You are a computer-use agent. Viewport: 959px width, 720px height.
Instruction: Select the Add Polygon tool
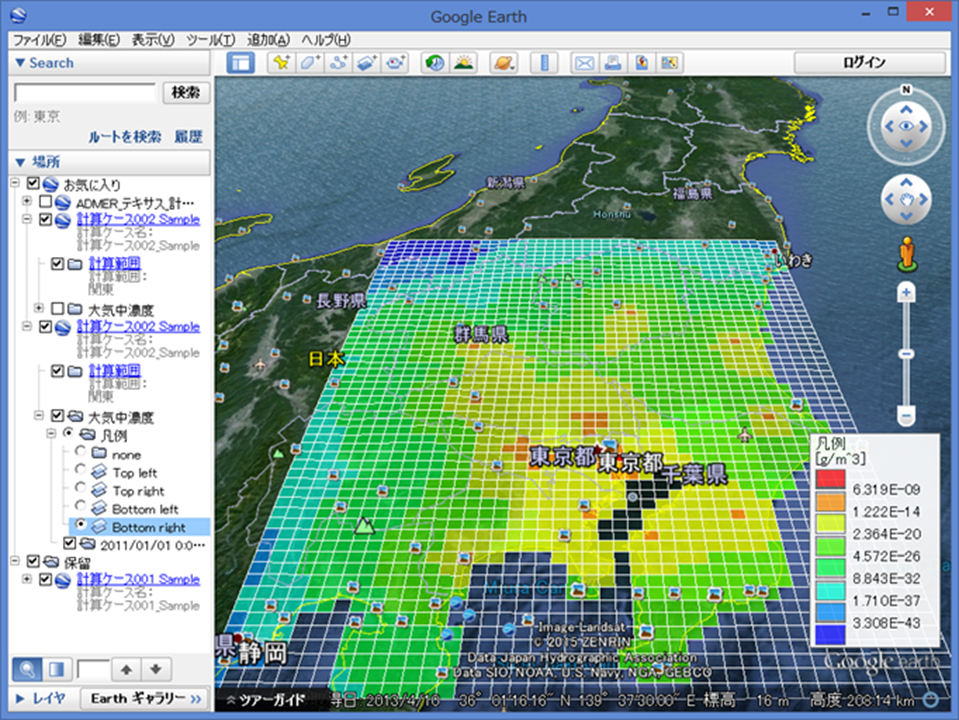click(x=309, y=63)
